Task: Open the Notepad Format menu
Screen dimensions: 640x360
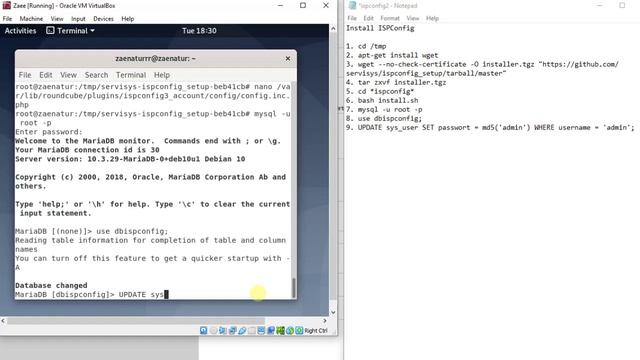Action: [390, 18]
